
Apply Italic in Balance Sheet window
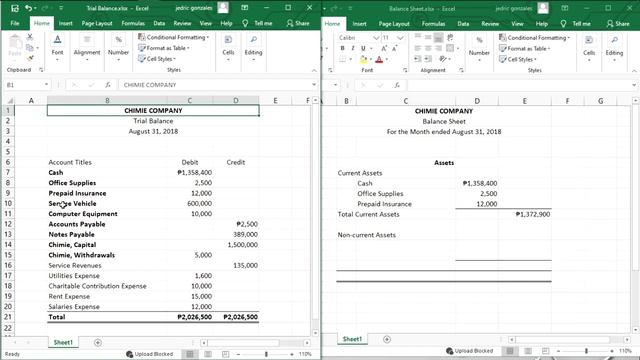tap(353, 49)
